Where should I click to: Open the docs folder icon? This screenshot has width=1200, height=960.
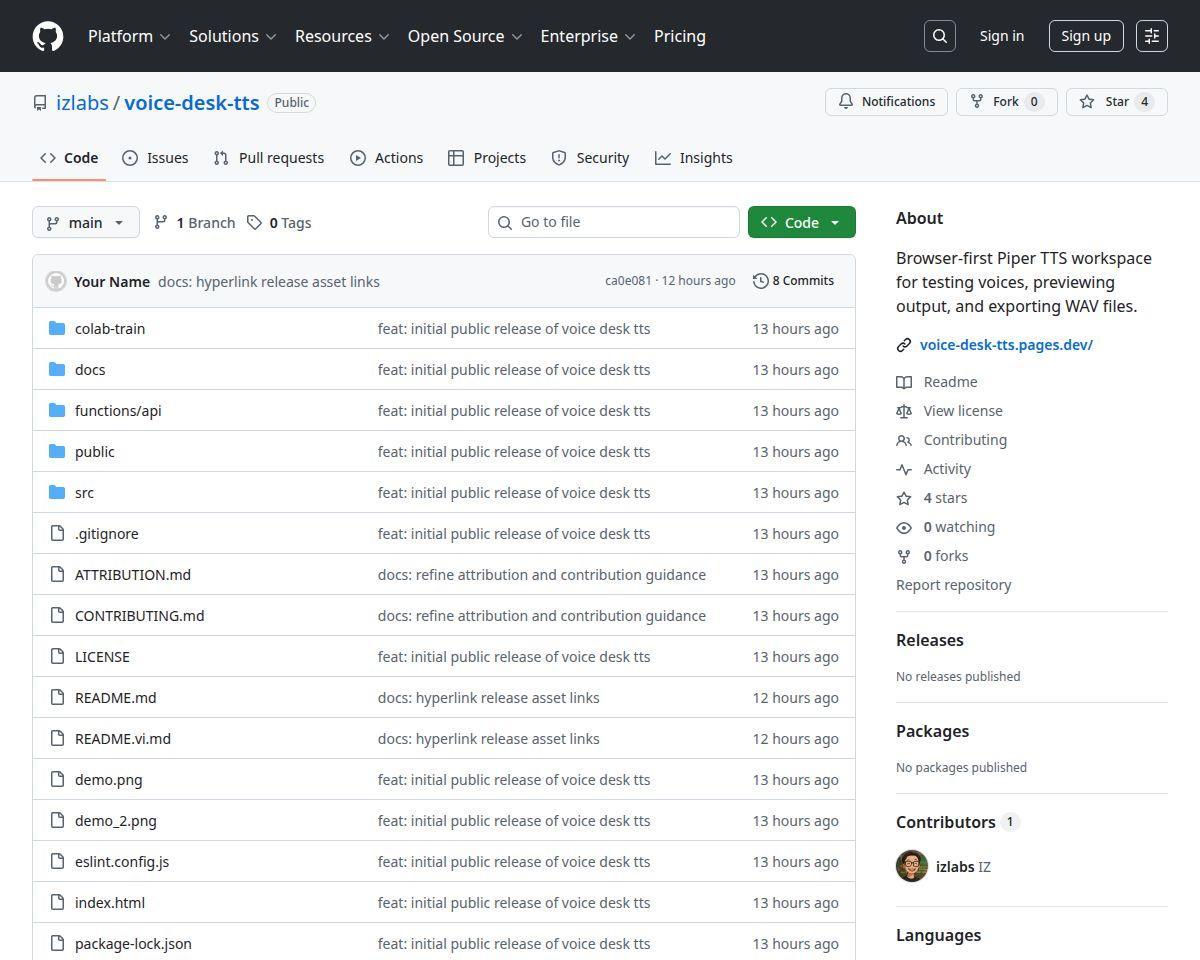coord(57,369)
